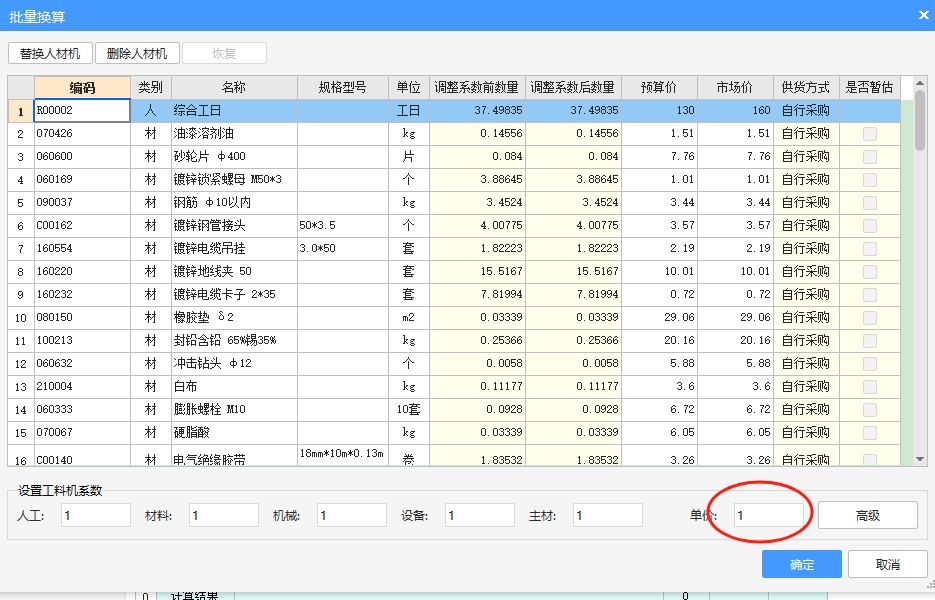Select unit cell 10套

tap(408, 409)
